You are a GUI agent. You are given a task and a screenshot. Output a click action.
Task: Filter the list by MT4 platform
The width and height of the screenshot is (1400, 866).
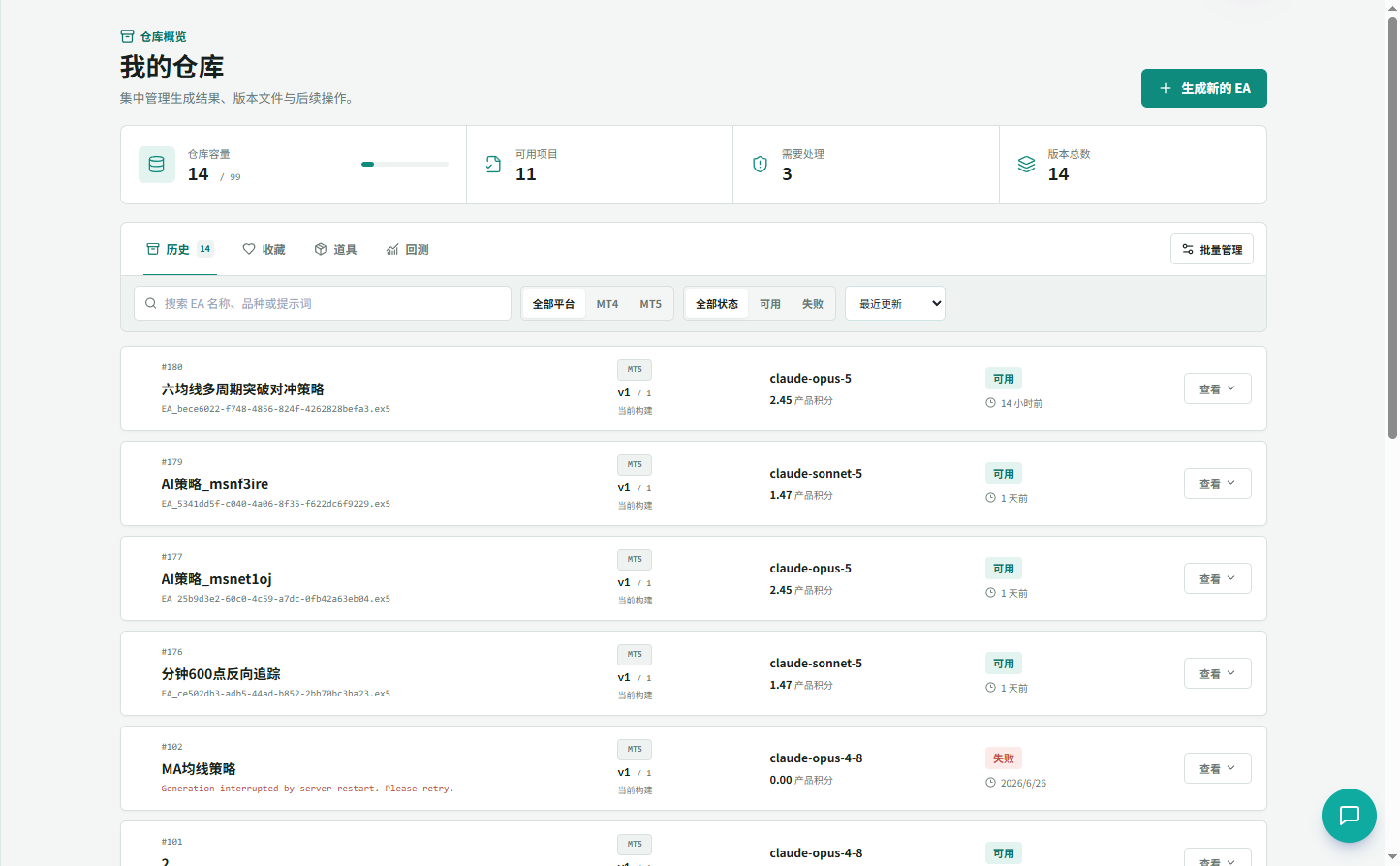pyautogui.click(x=607, y=304)
